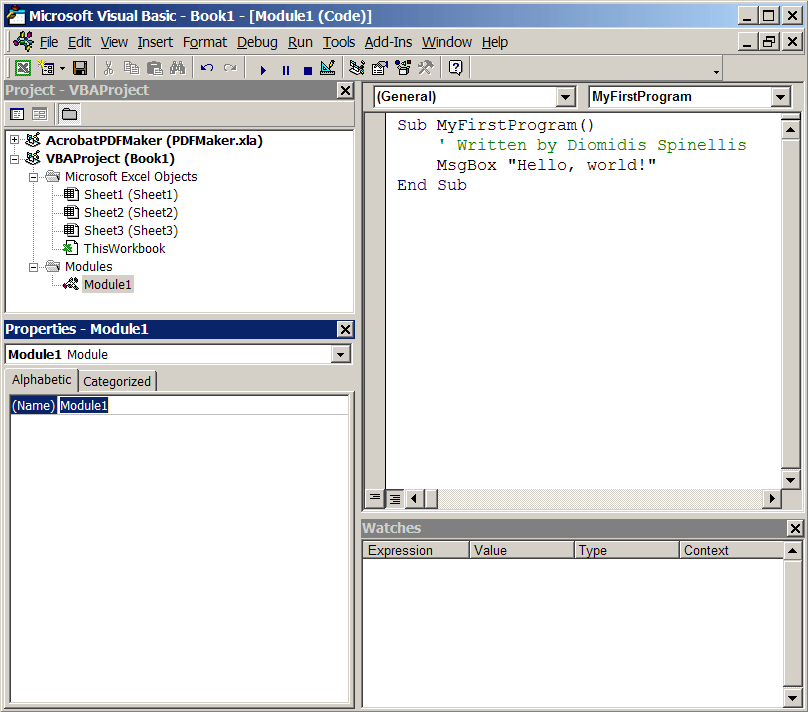The height and width of the screenshot is (712, 808).
Task: Open the (General) object dropdown
Action: [x=565, y=97]
